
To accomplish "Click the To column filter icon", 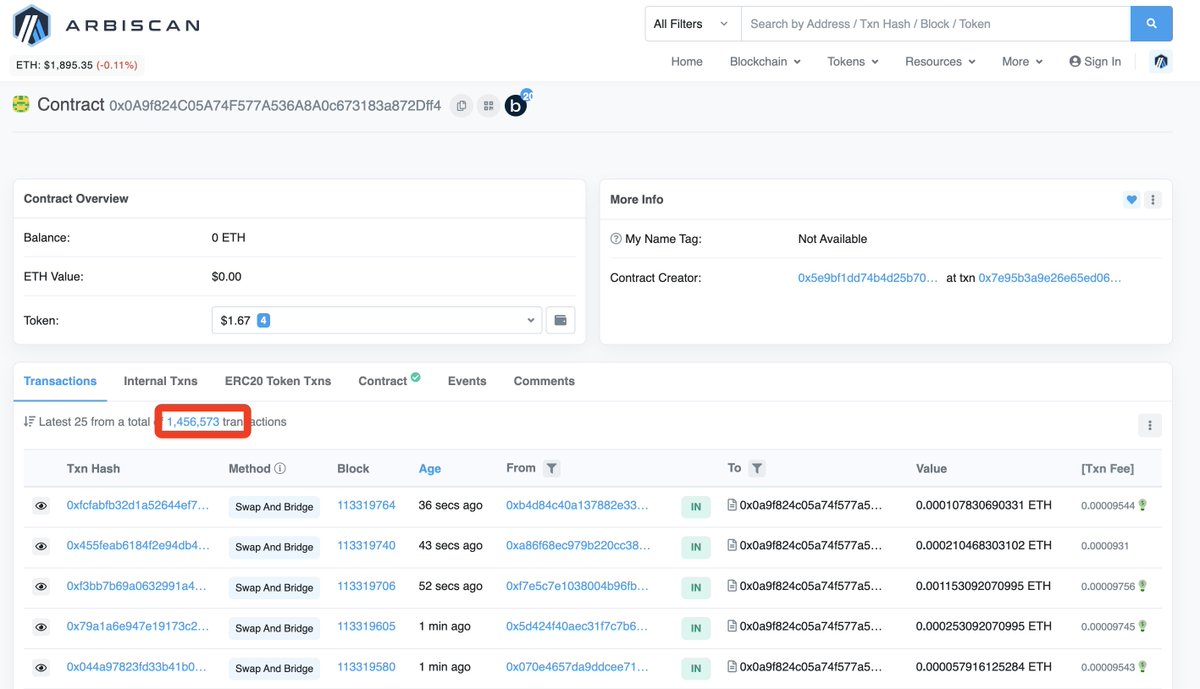I will [757, 468].
